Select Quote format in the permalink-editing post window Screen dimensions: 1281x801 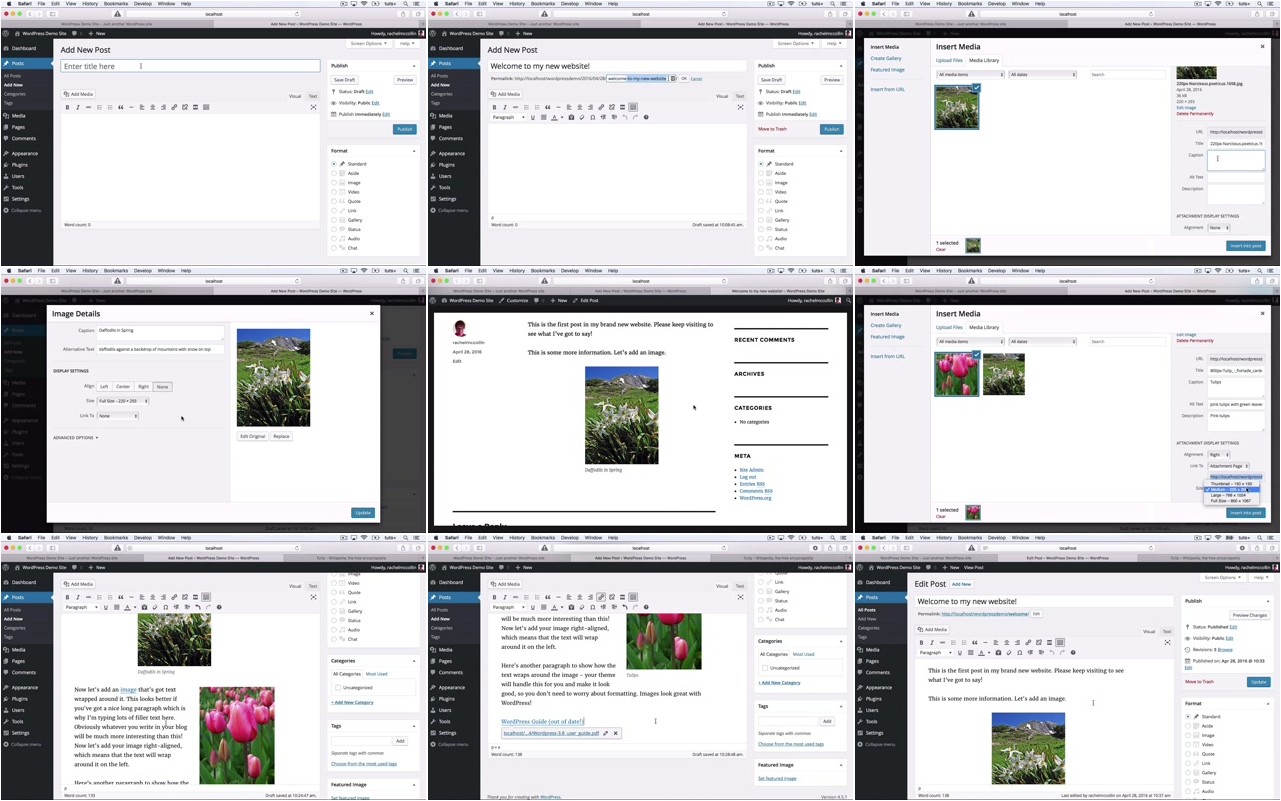(x=761, y=201)
